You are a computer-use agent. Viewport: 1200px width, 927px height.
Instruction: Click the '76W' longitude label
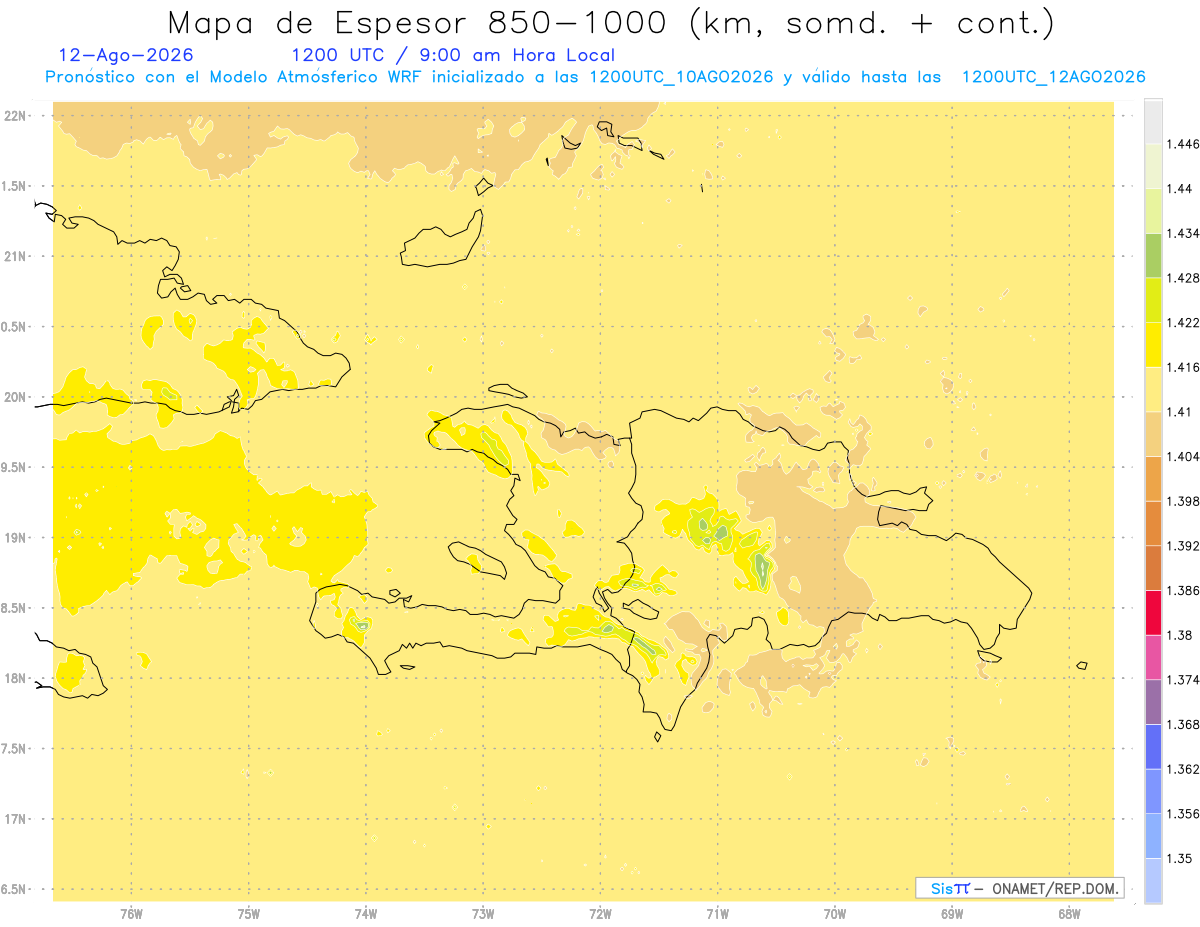click(x=131, y=913)
